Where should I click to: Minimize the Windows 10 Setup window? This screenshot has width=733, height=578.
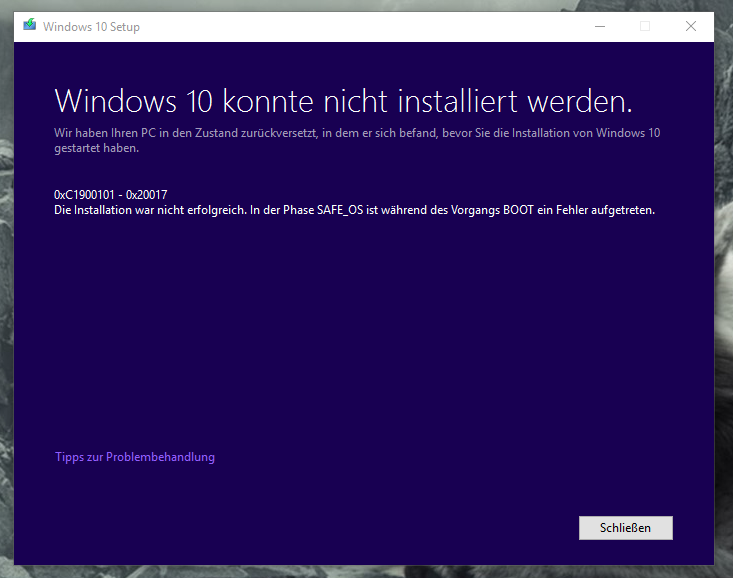[x=600, y=26]
